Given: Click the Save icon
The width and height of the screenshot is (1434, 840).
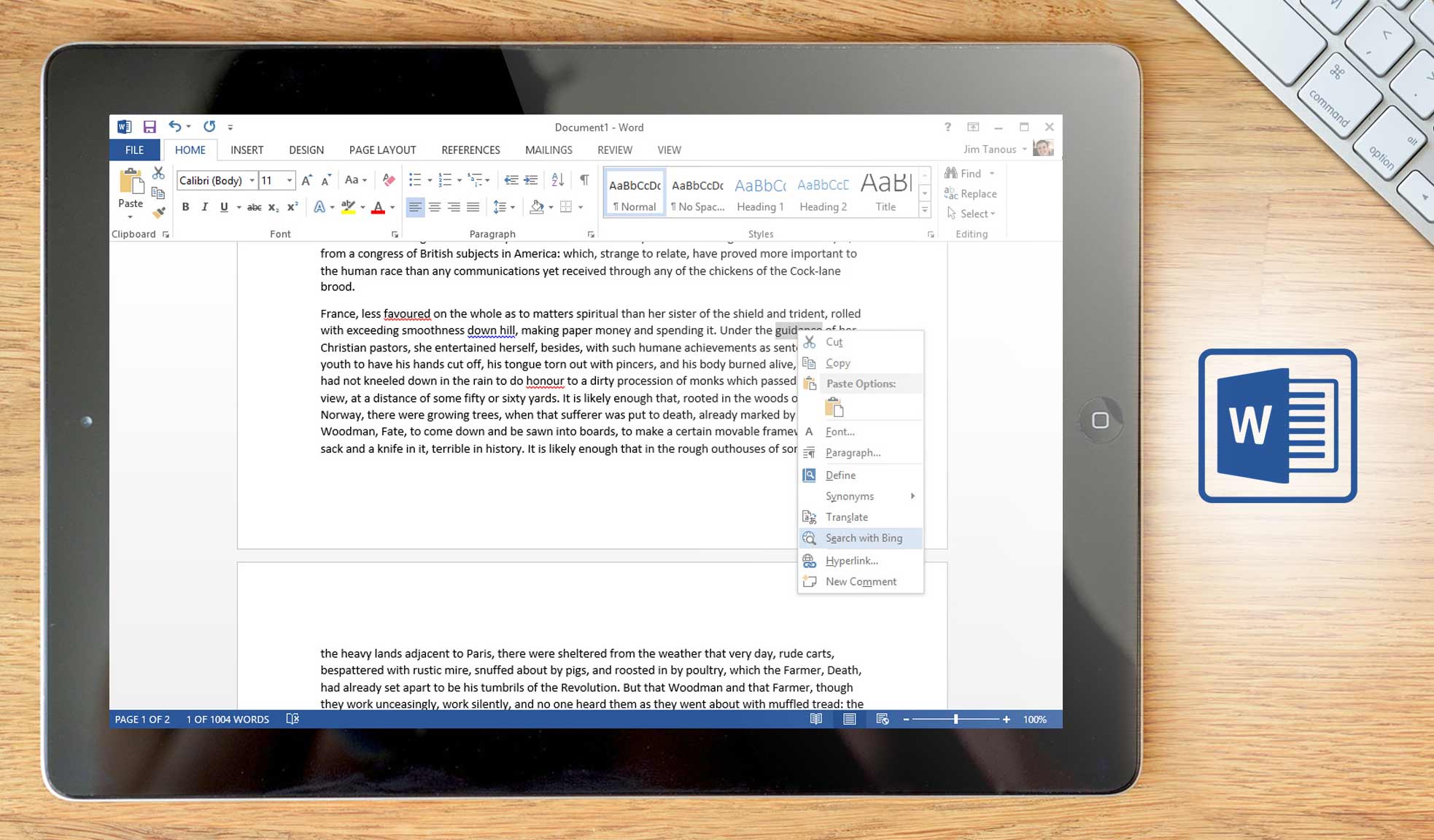Looking at the screenshot, I should [x=150, y=126].
